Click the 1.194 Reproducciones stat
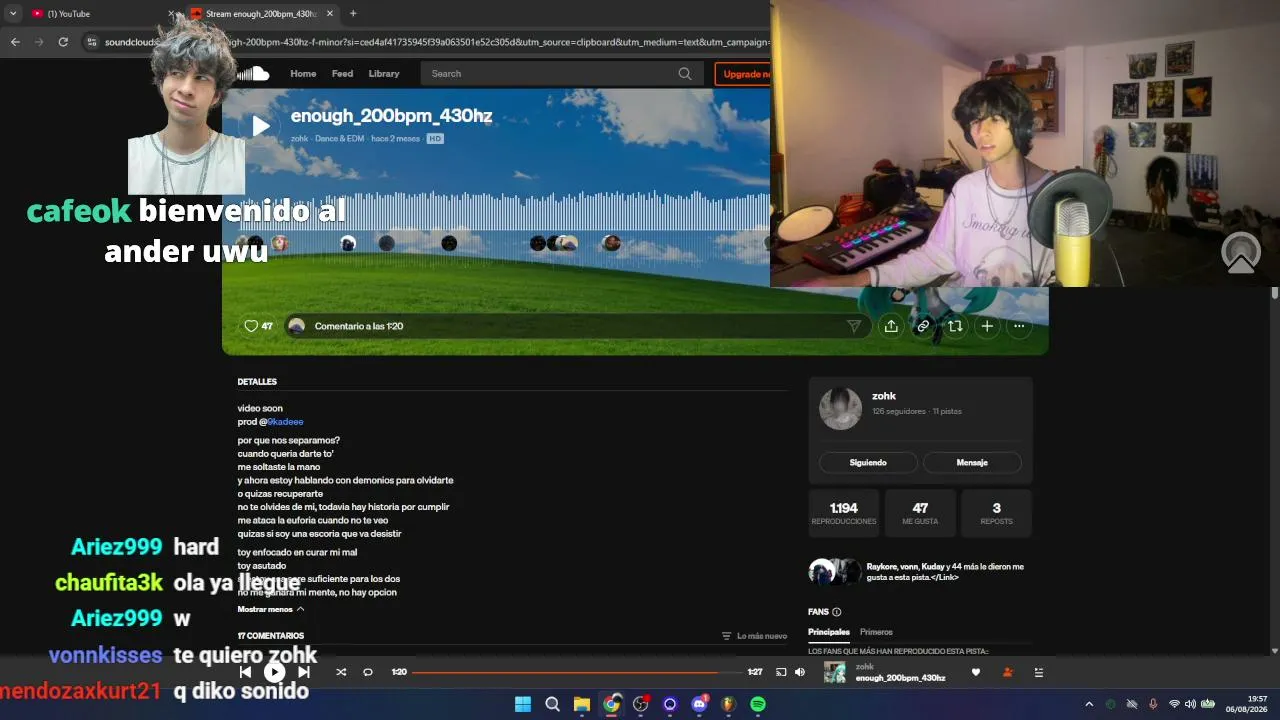This screenshot has width=1280, height=720. (x=844, y=513)
